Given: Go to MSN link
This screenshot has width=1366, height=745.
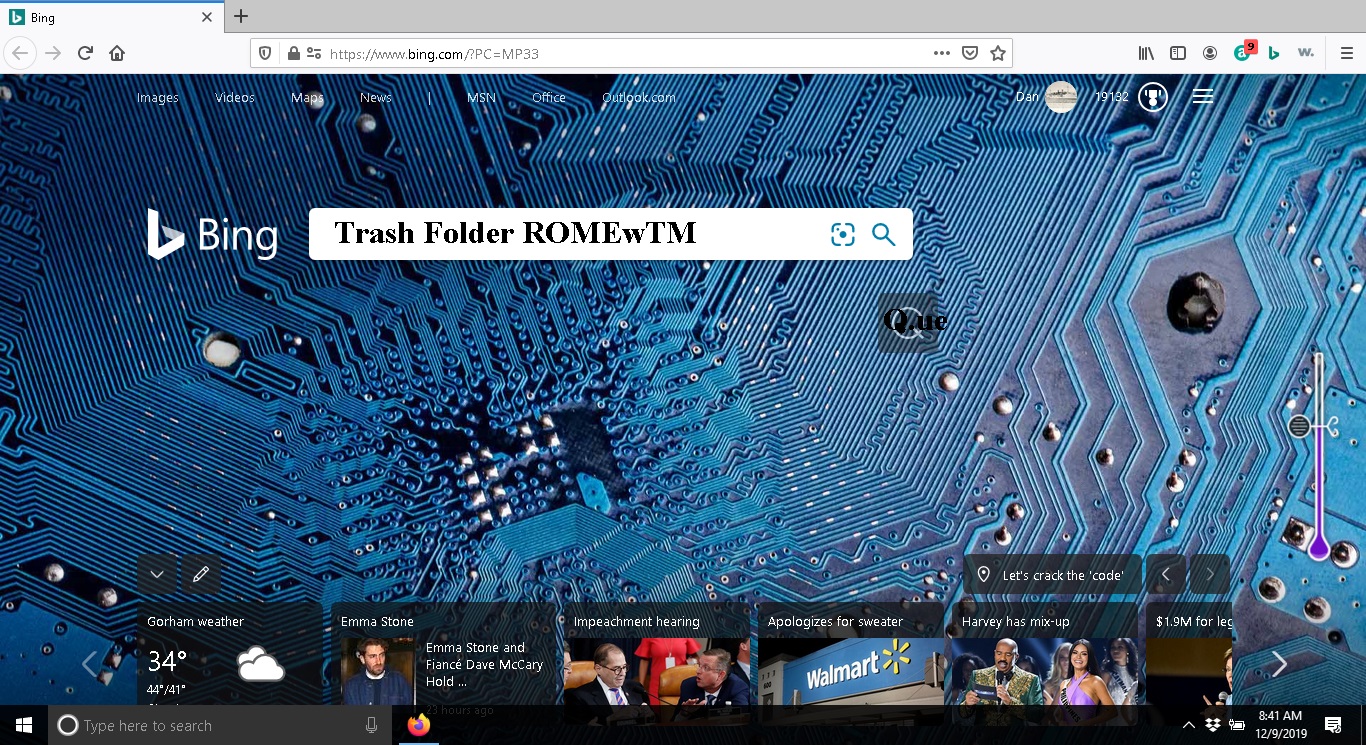Looking at the screenshot, I should coord(481,97).
